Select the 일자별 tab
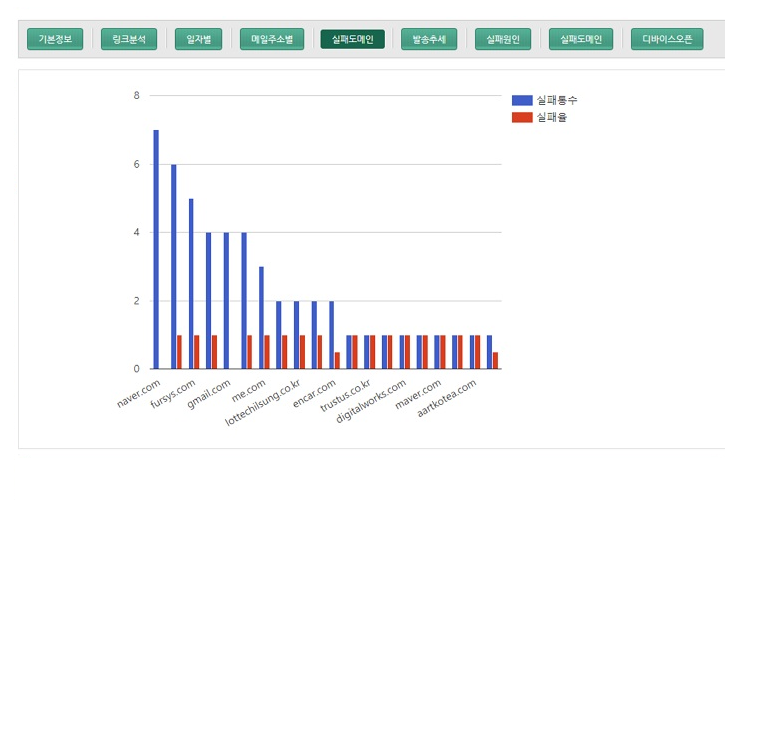 tap(198, 39)
